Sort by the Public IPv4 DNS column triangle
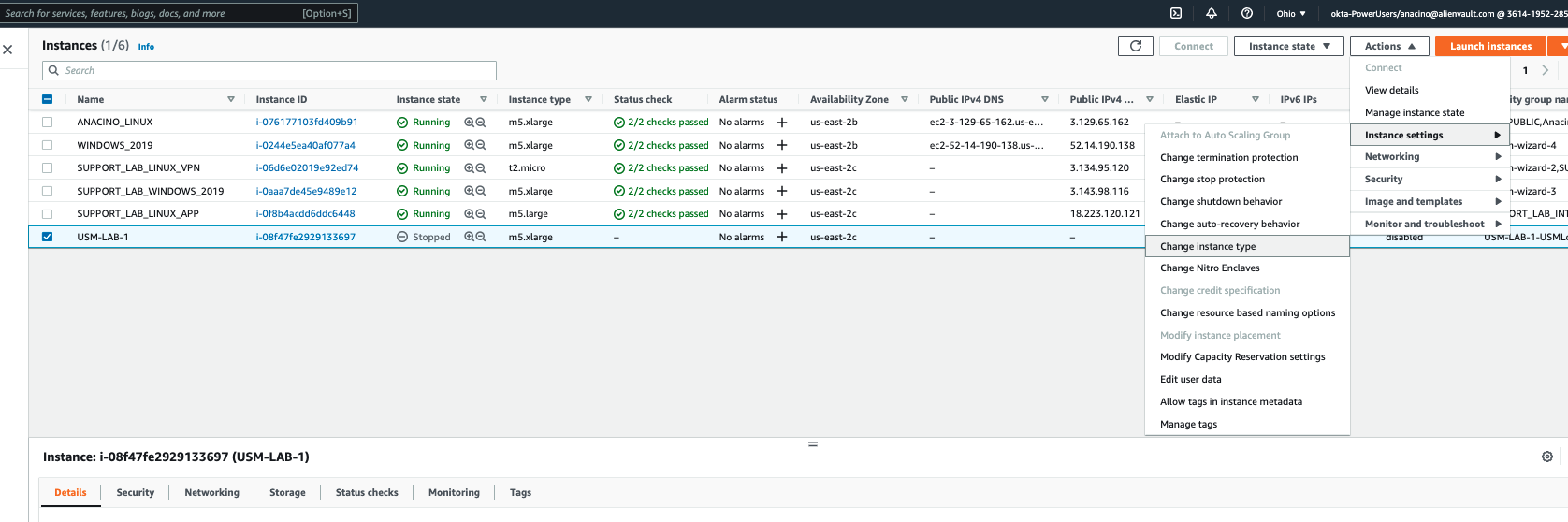This screenshot has height=522, width=1568. [1045, 99]
